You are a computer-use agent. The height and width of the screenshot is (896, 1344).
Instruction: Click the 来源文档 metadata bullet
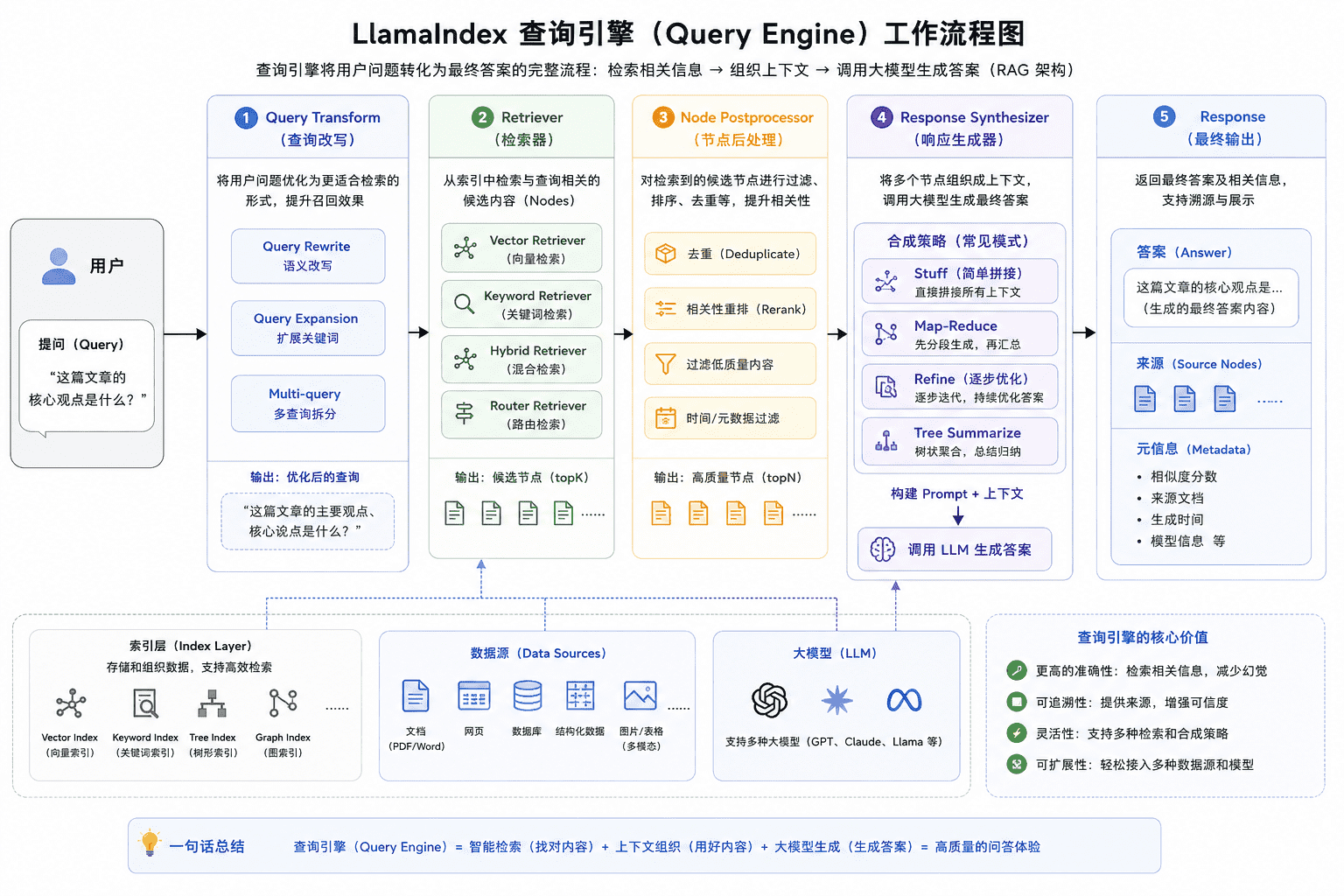pyautogui.click(x=1177, y=498)
